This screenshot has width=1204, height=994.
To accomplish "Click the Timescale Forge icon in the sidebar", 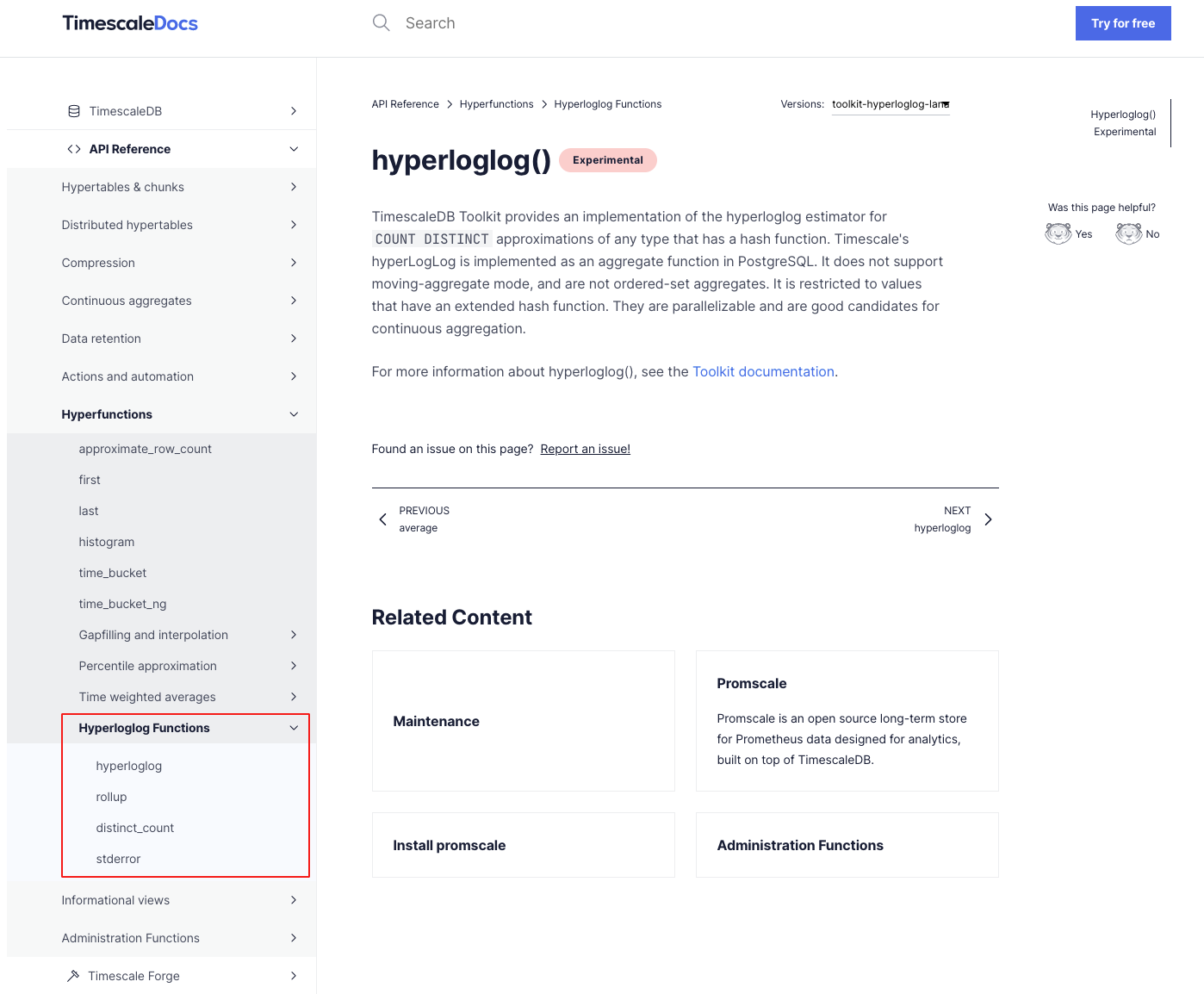I will coord(72,975).
